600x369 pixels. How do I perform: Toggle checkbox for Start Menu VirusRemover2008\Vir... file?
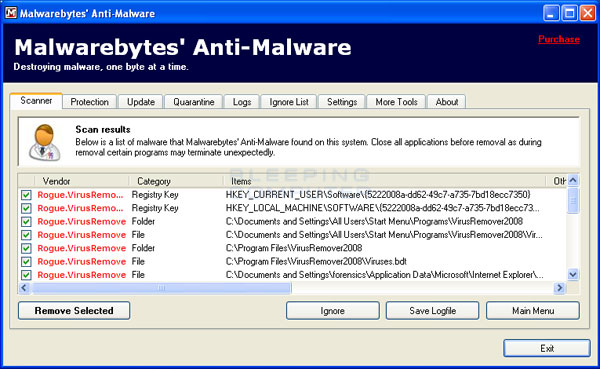(x=26, y=235)
